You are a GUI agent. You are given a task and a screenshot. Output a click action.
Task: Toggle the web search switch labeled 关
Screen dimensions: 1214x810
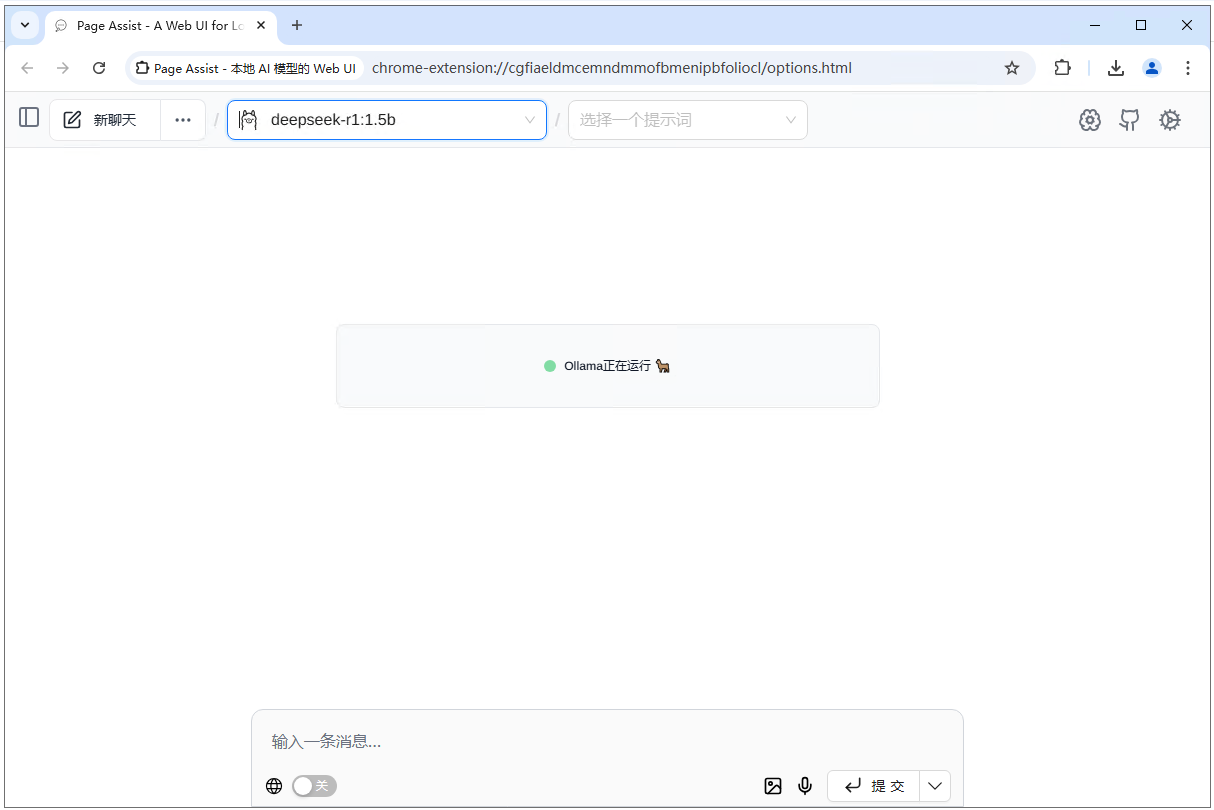click(314, 786)
